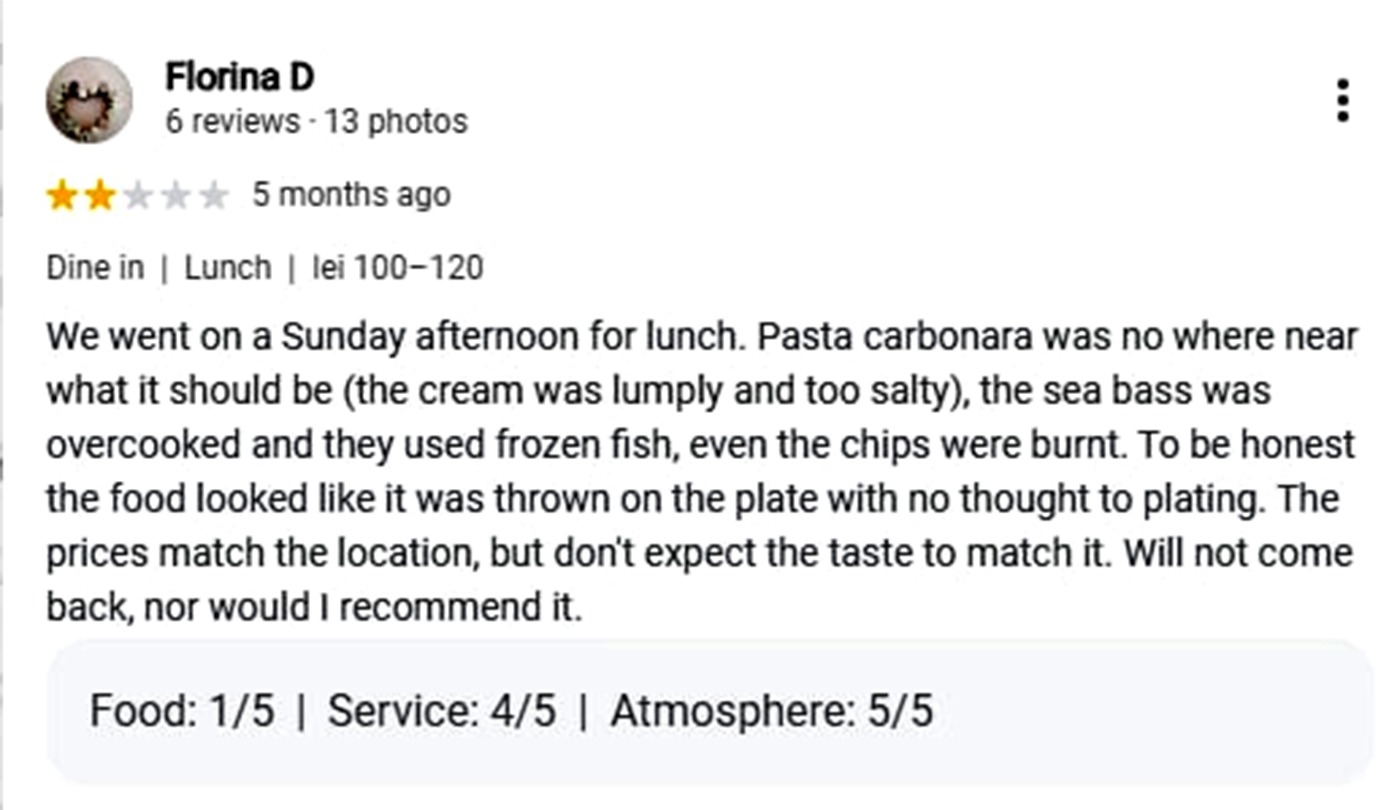Image resolution: width=1400 pixels, height=810 pixels.
Task: Click the "Atmosphere: 5/5" rating
Action: click(x=771, y=711)
